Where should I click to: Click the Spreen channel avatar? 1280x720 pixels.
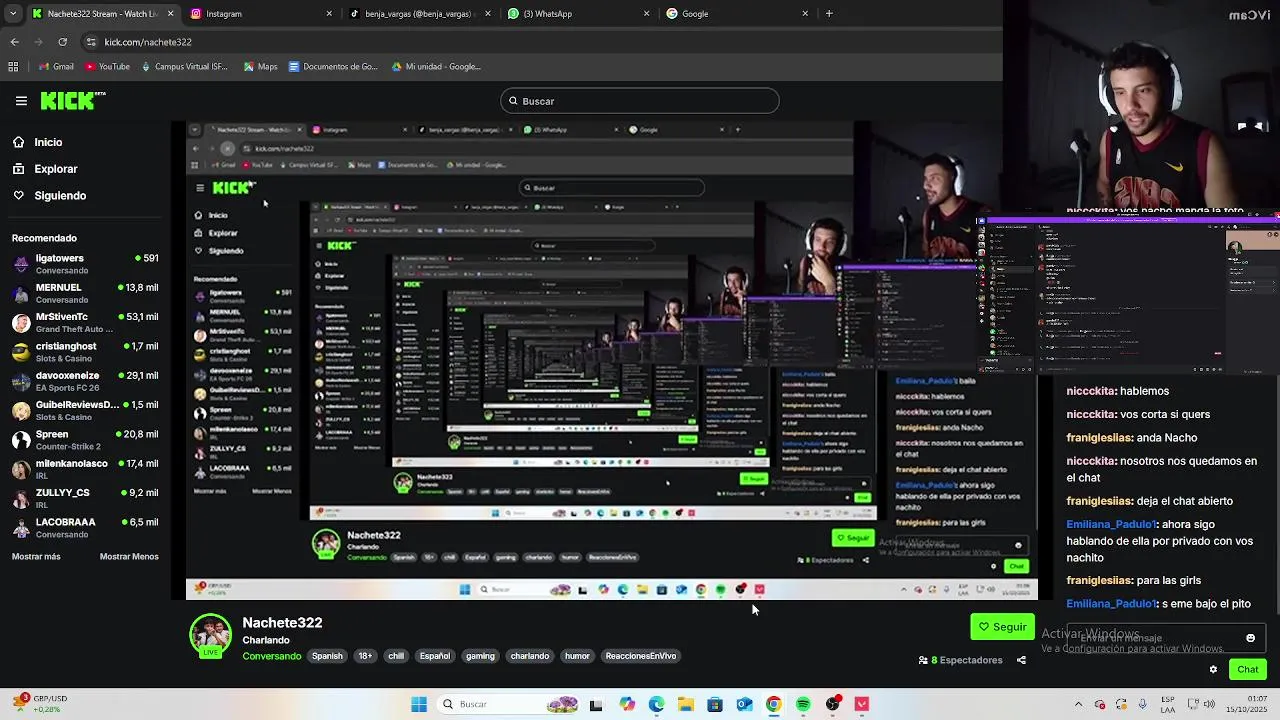tap(21, 440)
